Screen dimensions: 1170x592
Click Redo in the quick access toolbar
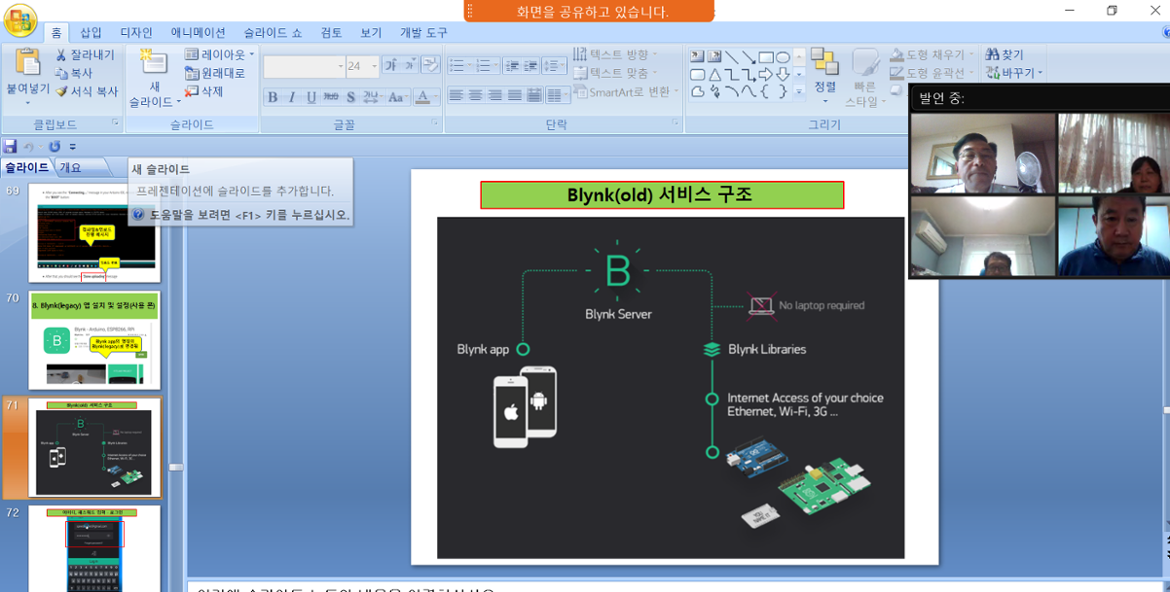coord(54,146)
